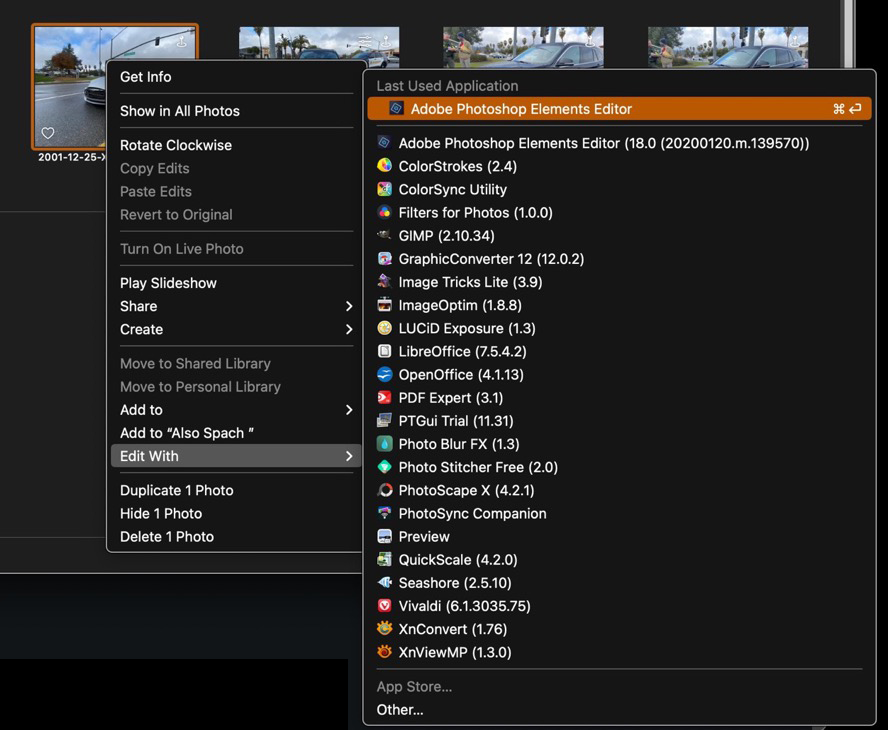Click the Edit With menu label
The height and width of the screenshot is (730, 888).
point(150,456)
